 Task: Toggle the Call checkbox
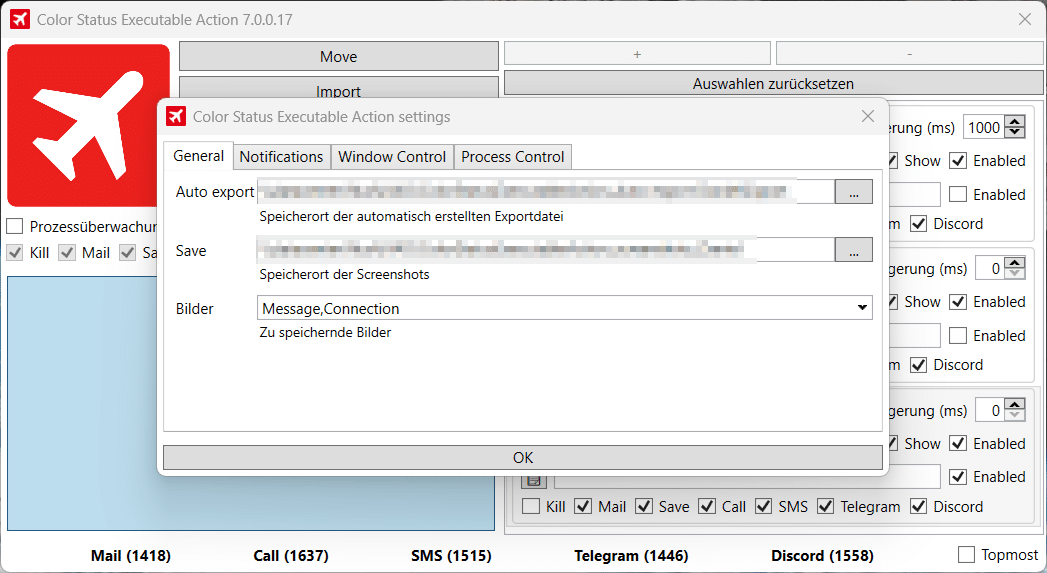707,506
